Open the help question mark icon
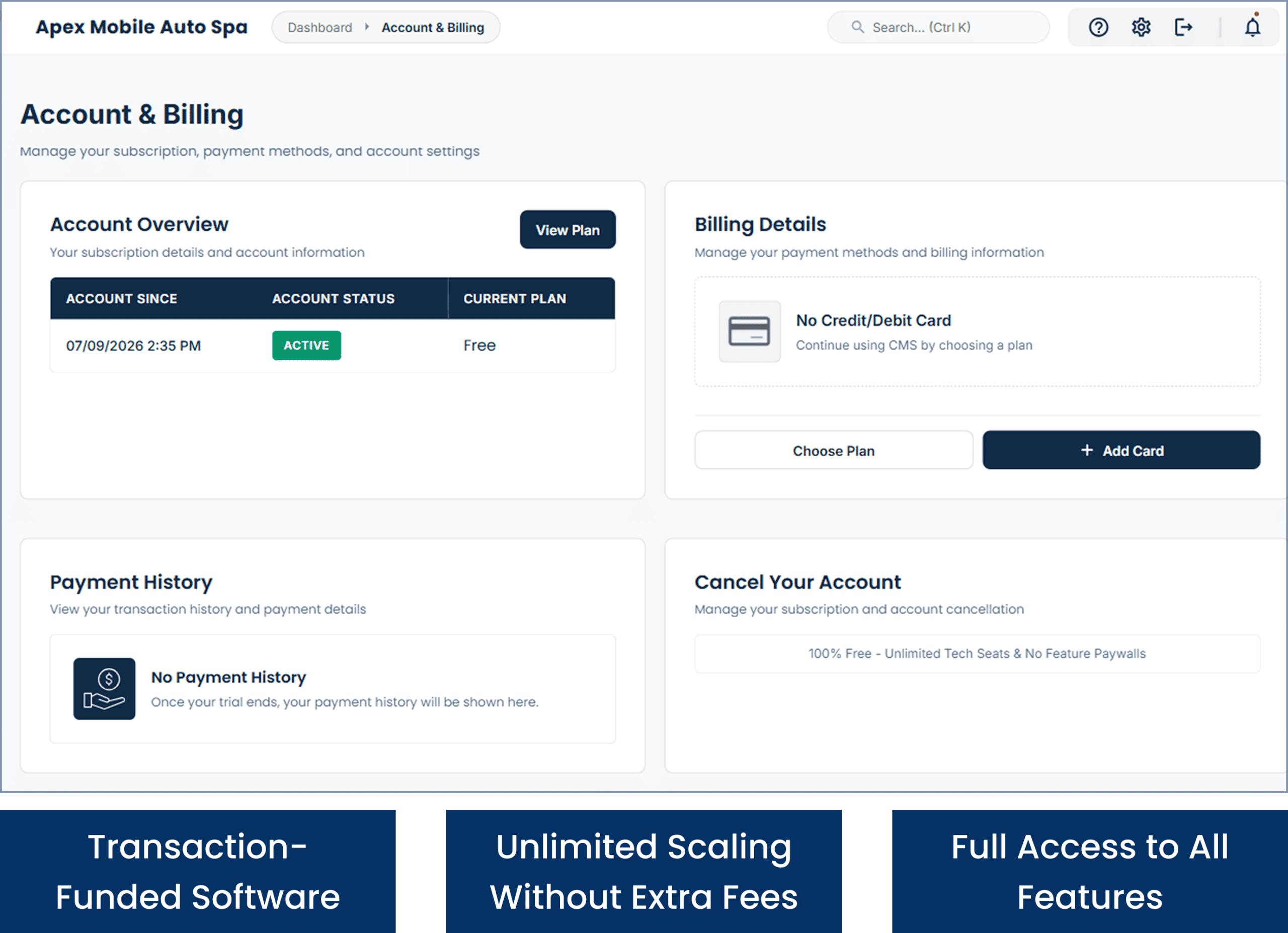 pos(1098,27)
